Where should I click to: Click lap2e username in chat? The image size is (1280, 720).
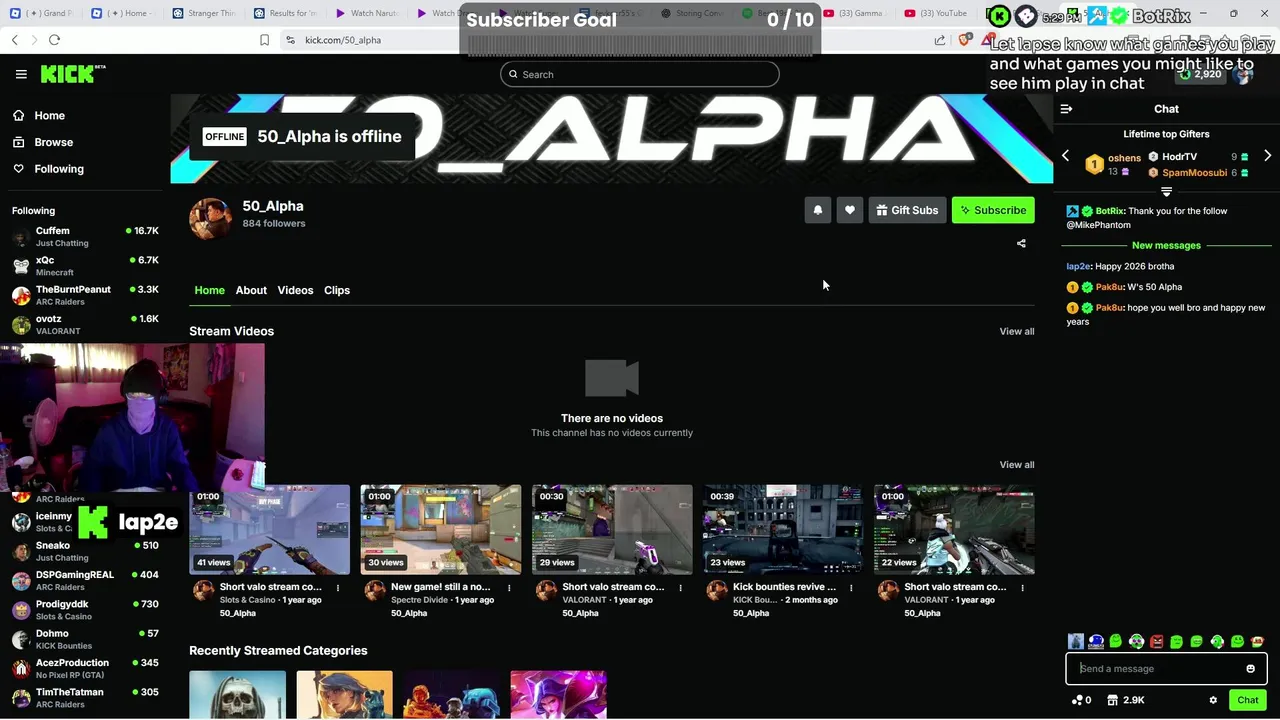coord(1078,266)
